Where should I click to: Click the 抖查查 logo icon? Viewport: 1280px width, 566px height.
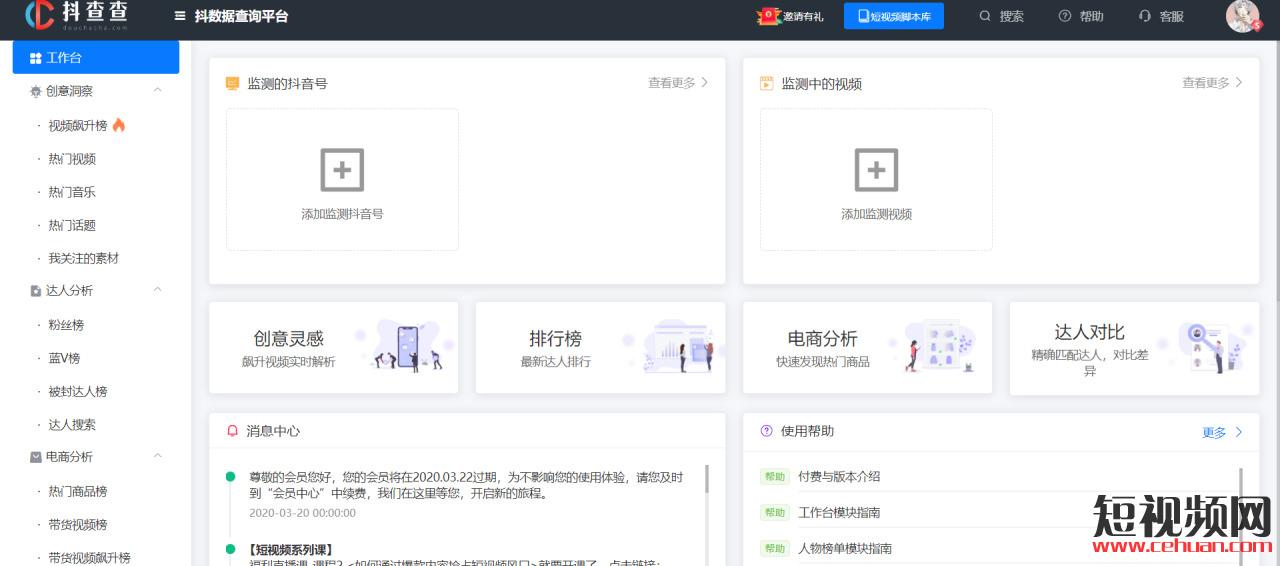coord(39,16)
